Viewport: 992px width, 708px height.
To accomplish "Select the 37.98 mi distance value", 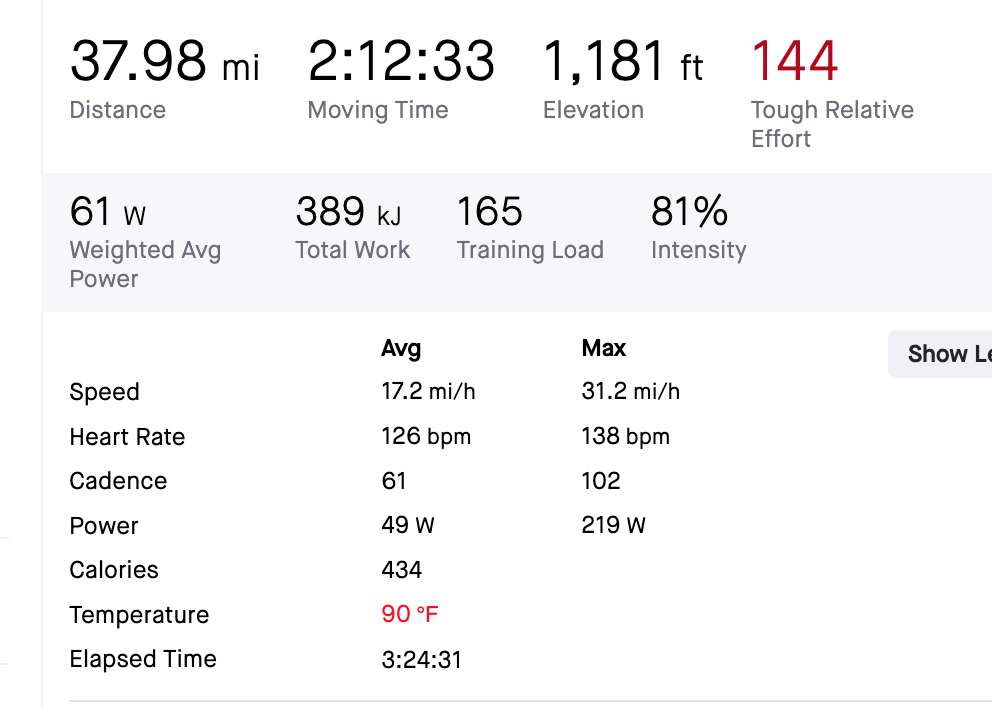I will coord(164,61).
